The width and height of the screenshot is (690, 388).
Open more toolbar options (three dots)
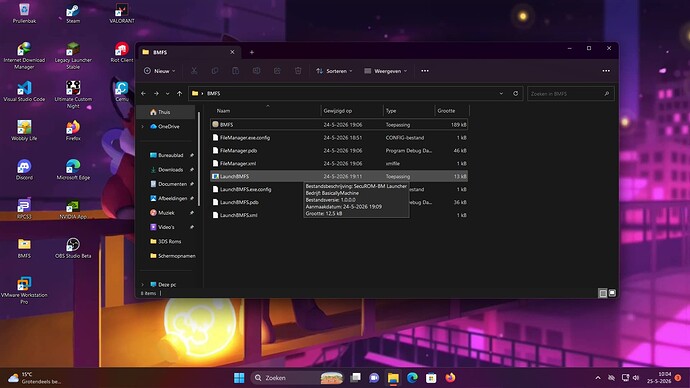tap(425, 71)
